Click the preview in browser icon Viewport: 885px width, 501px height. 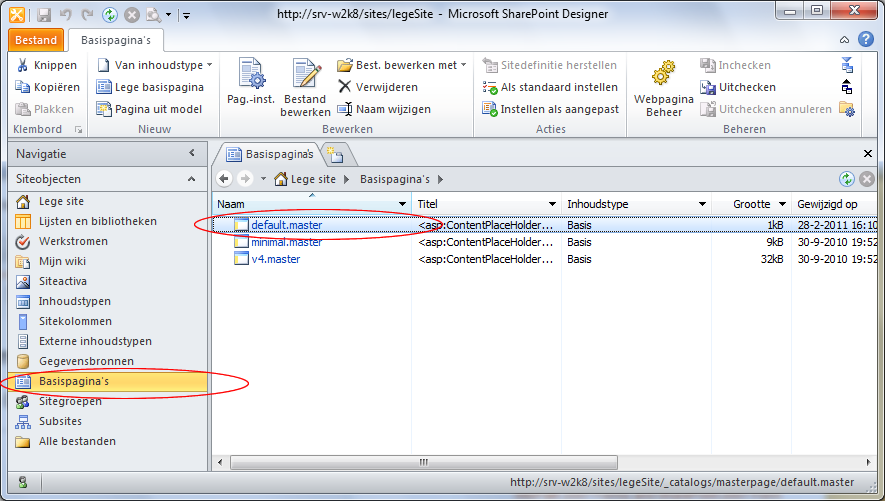154,15
